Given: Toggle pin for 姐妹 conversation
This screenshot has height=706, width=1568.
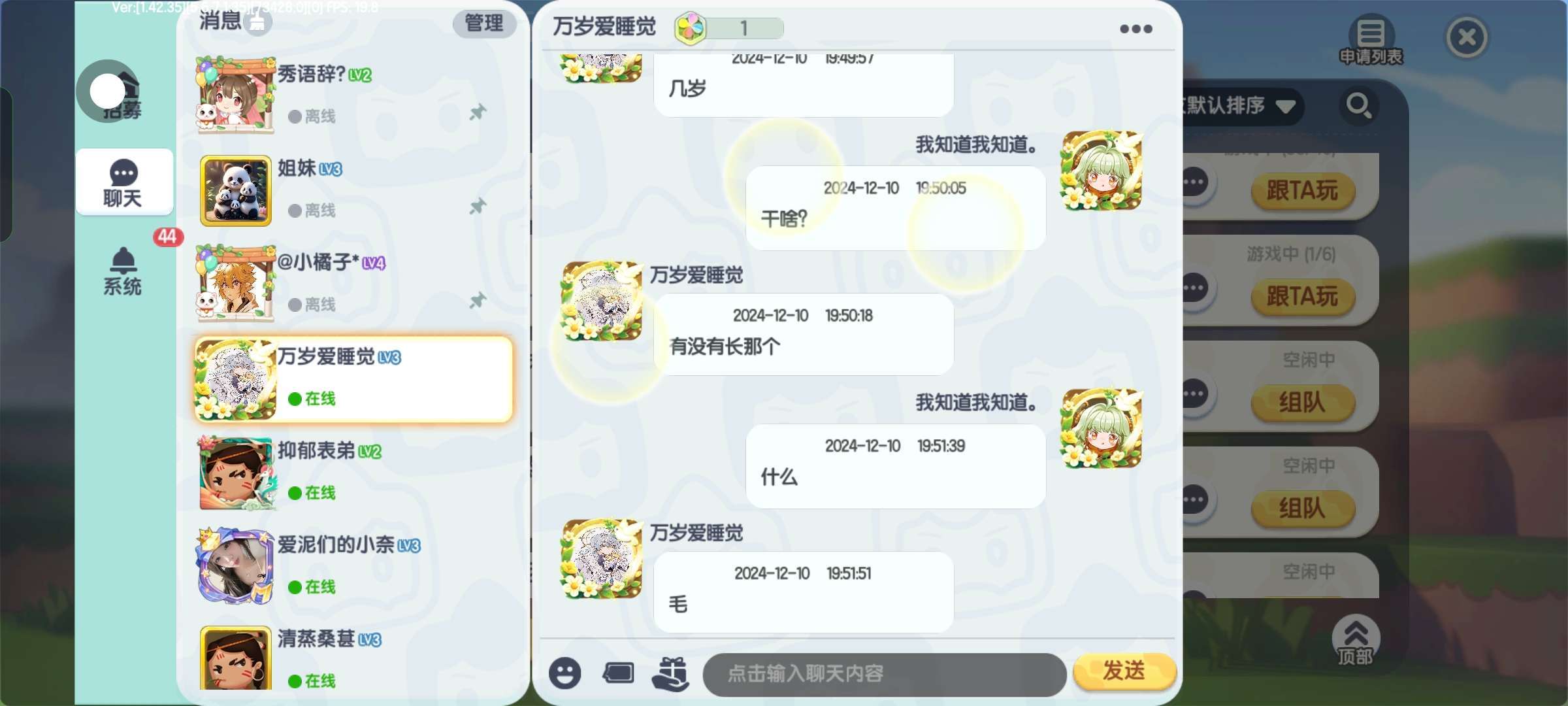Looking at the screenshot, I should coord(478,206).
